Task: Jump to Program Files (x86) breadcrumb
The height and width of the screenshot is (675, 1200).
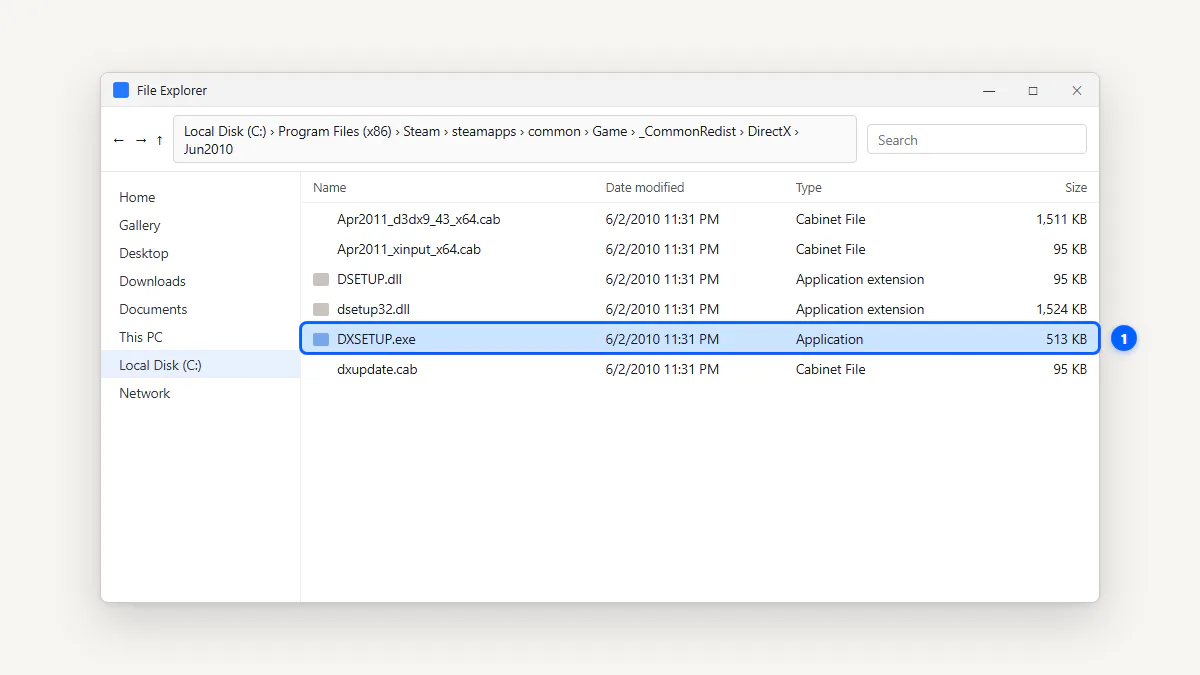Action: point(335,131)
